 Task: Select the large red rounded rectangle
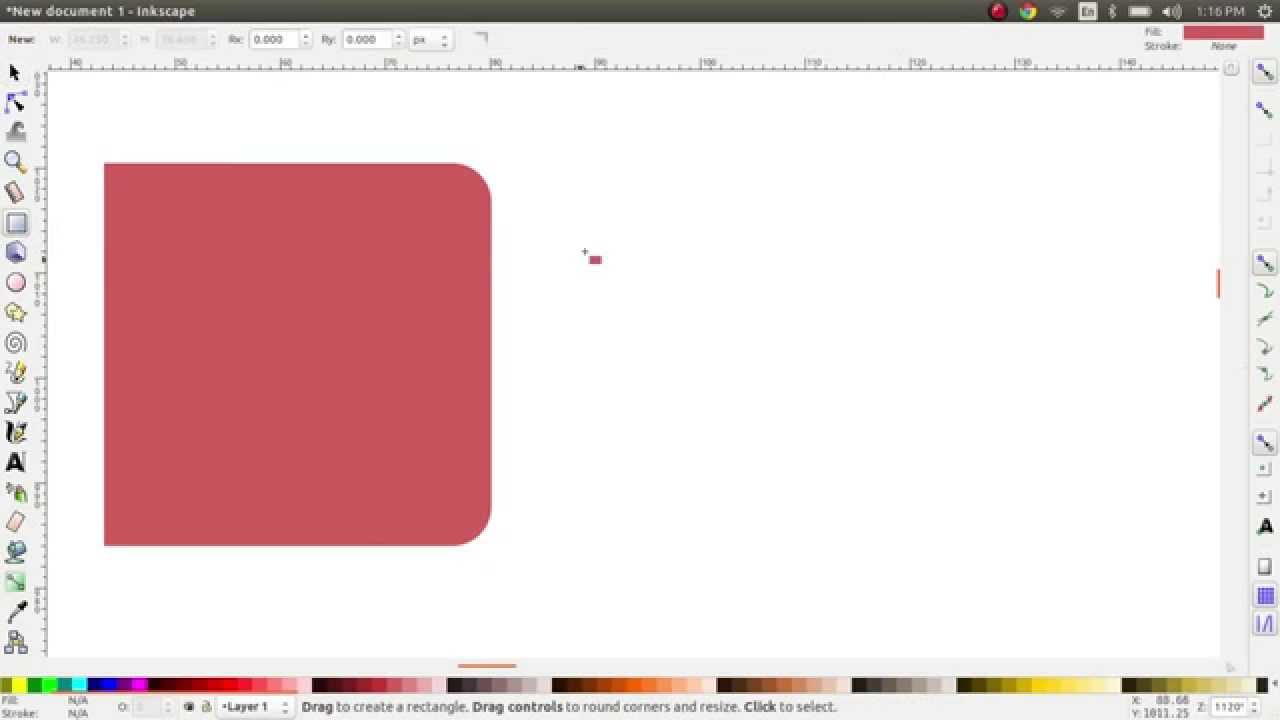(x=297, y=354)
